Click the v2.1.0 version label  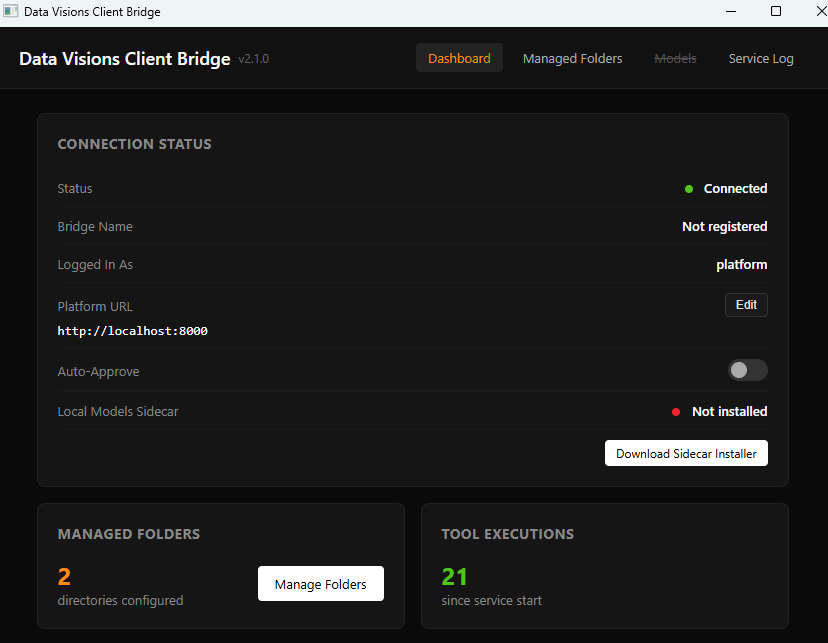tap(253, 59)
